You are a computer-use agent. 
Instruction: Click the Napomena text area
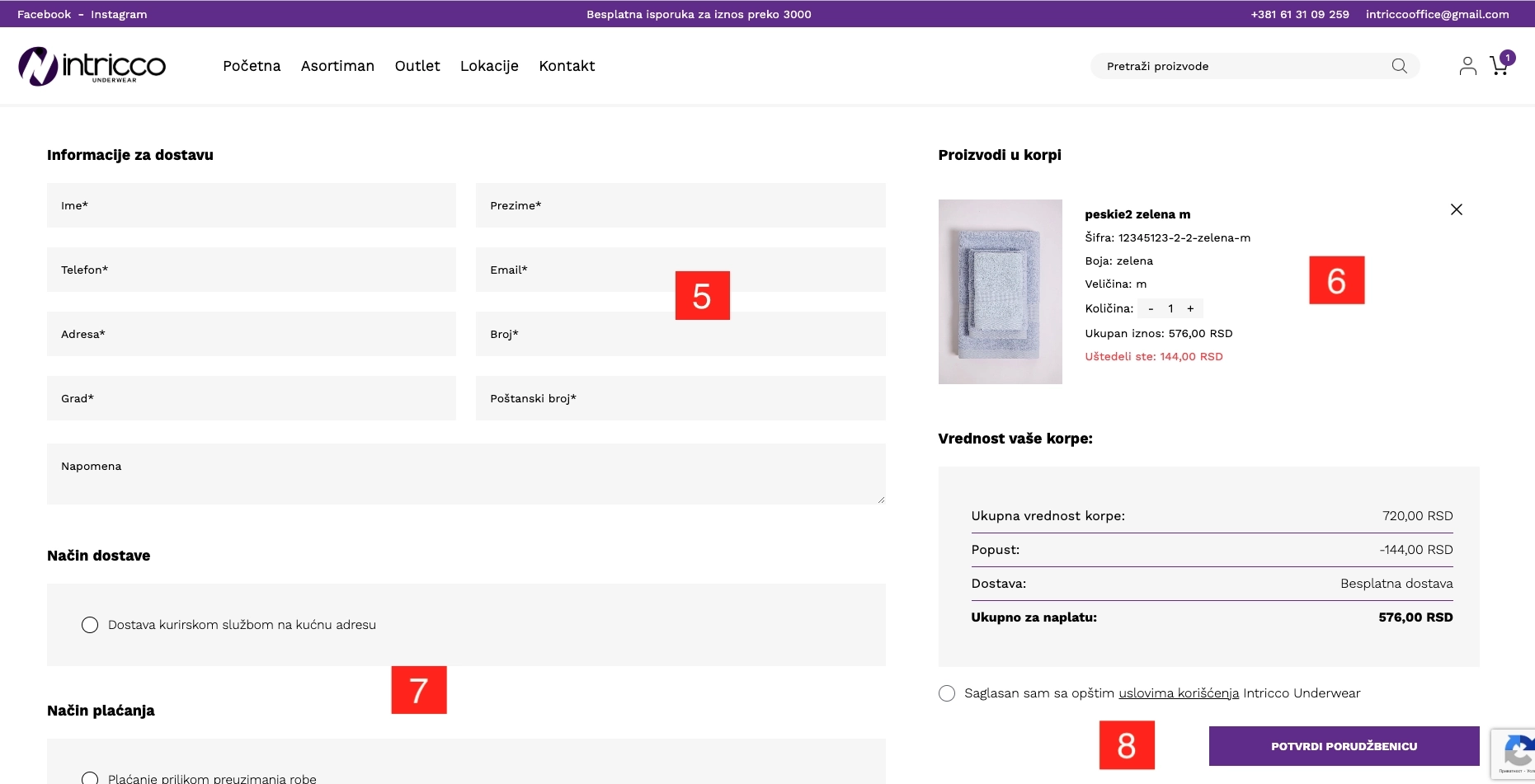[466, 474]
